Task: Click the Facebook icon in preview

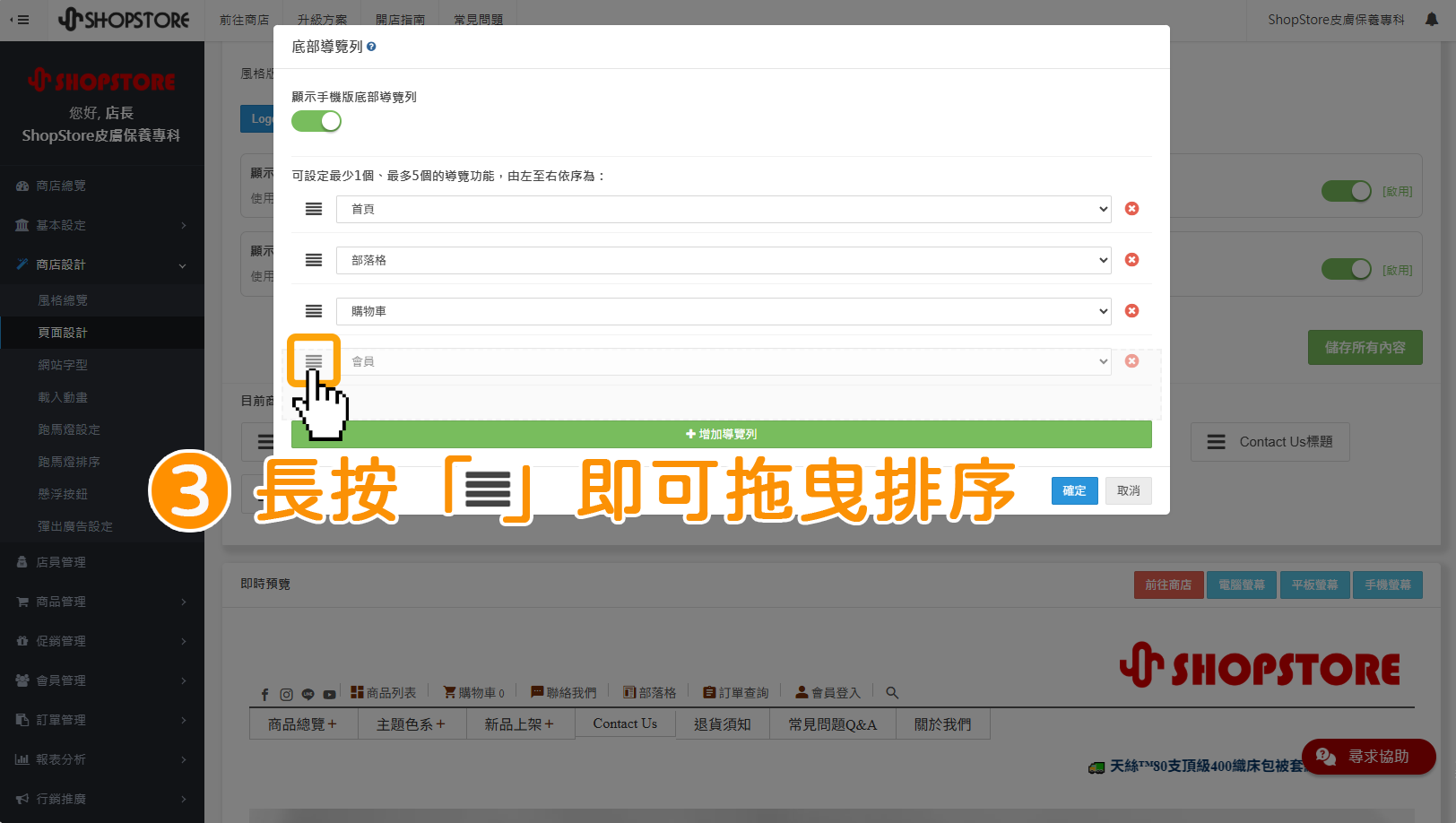Action: [x=264, y=694]
